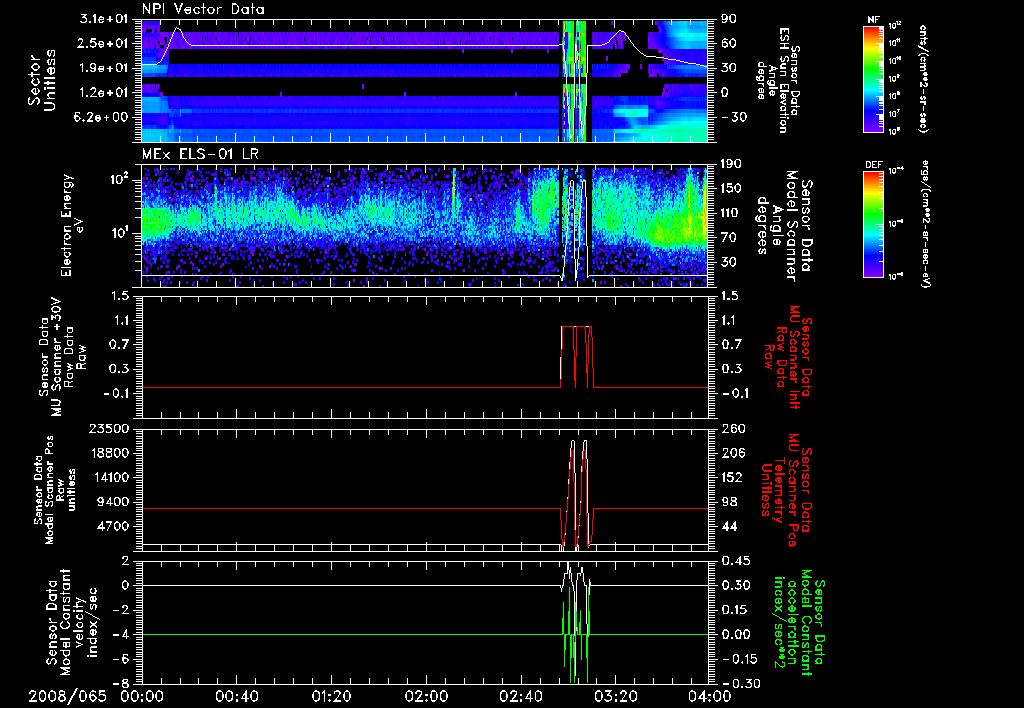
Task: Click the "04:00" time axis label
Action: (710, 696)
